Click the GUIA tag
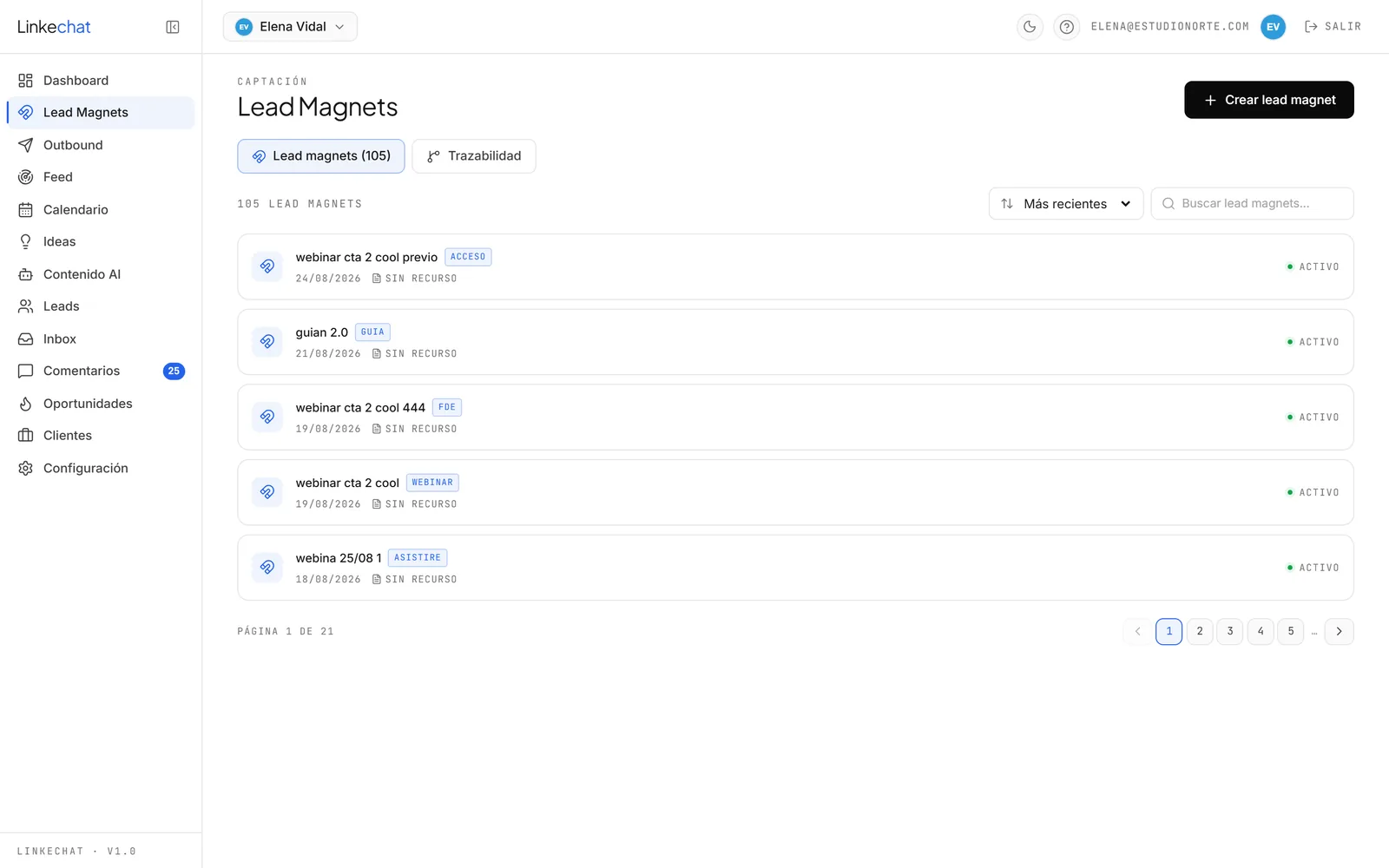Viewport: 1389px width, 868px height. tap(372, 332)
